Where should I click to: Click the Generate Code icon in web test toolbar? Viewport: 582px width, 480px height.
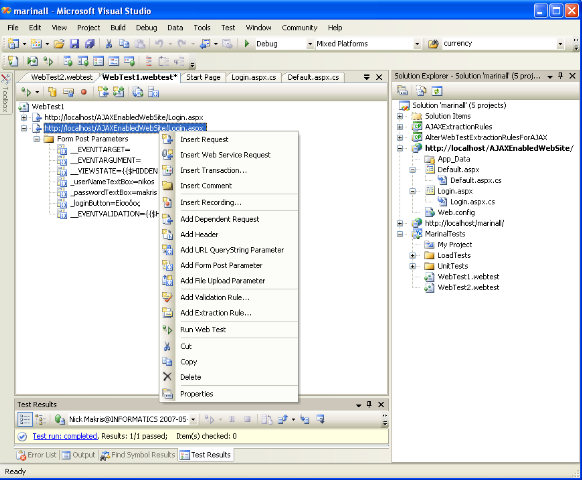tap(138, 92)
